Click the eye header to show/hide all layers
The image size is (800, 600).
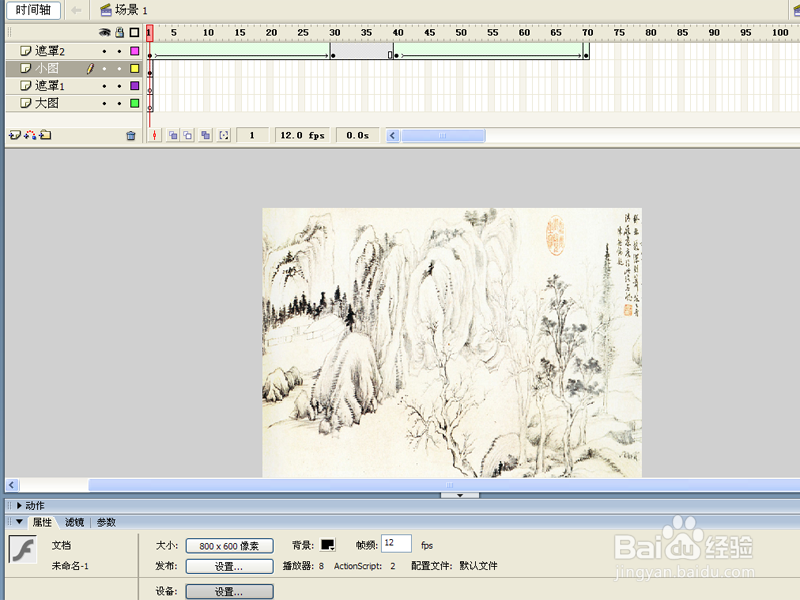105,33
